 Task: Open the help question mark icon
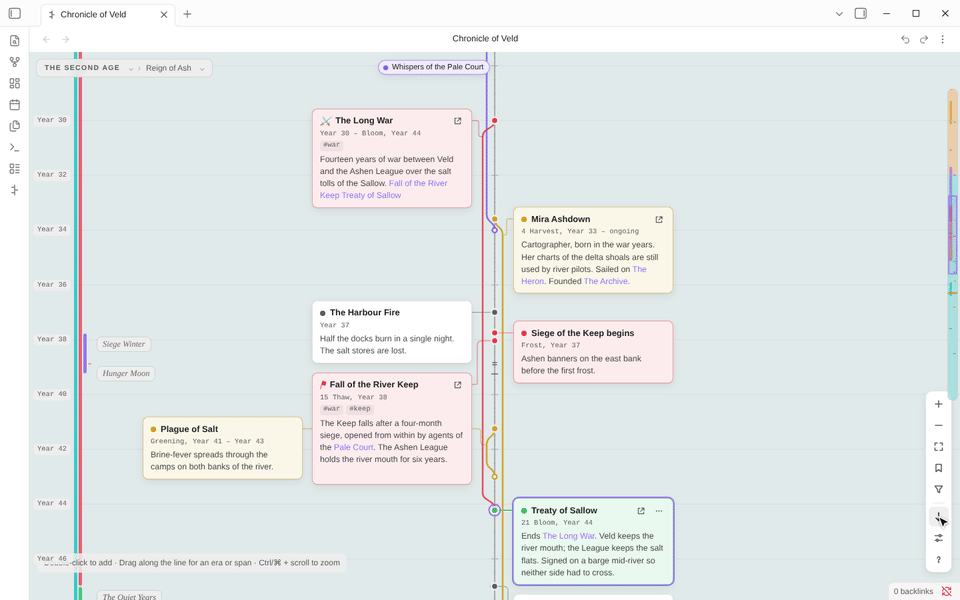[939, 560]
